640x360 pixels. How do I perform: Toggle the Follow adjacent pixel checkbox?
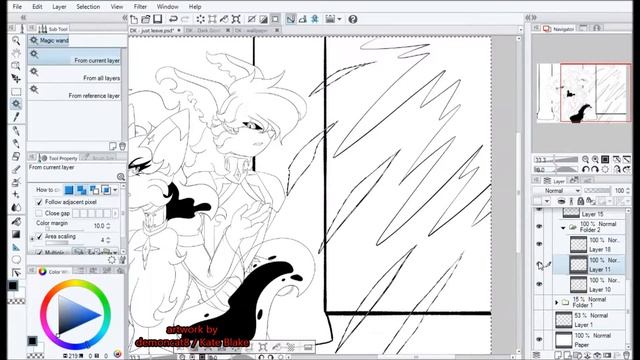click(39, 202)
